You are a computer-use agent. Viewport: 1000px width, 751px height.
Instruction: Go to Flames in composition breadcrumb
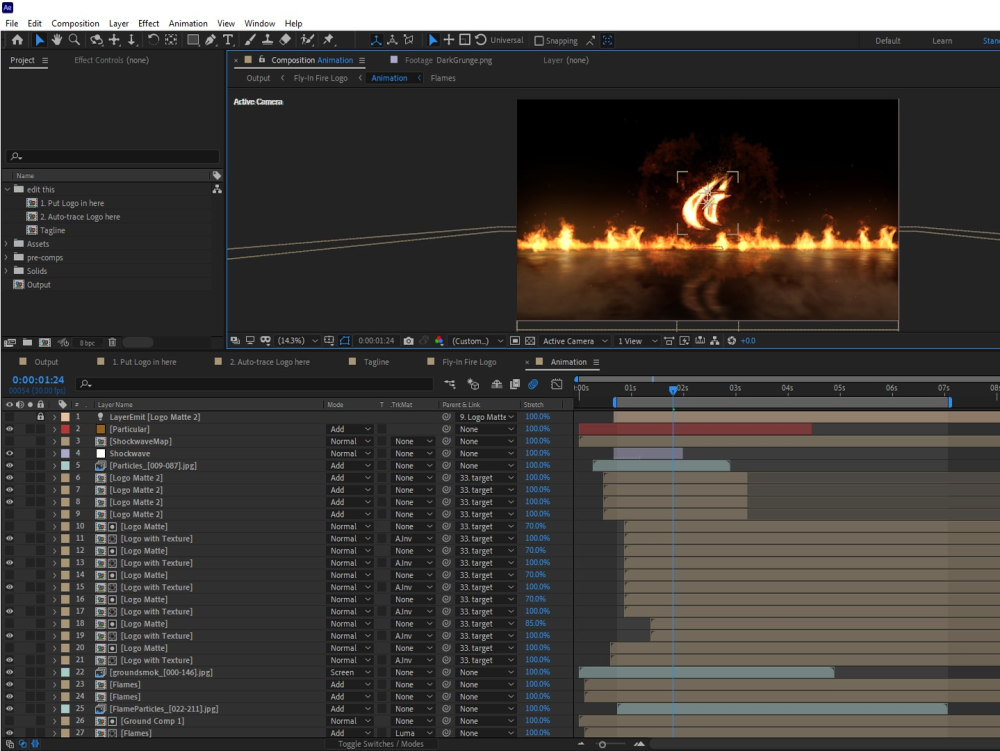[x=443, y=78]
